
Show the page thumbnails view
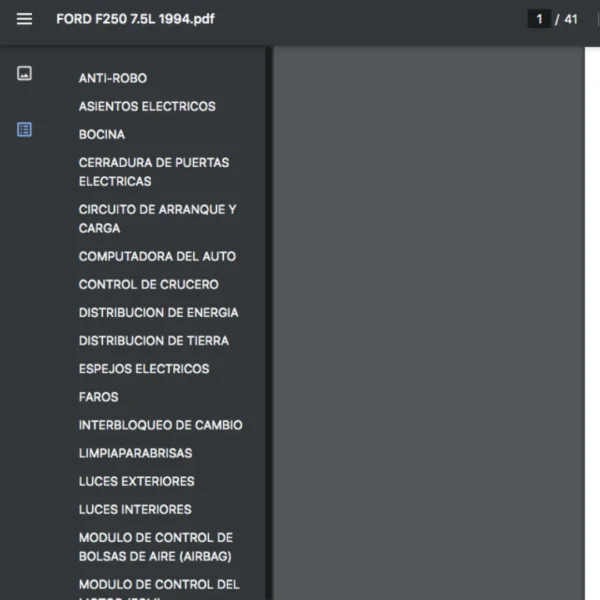(25, 73)
